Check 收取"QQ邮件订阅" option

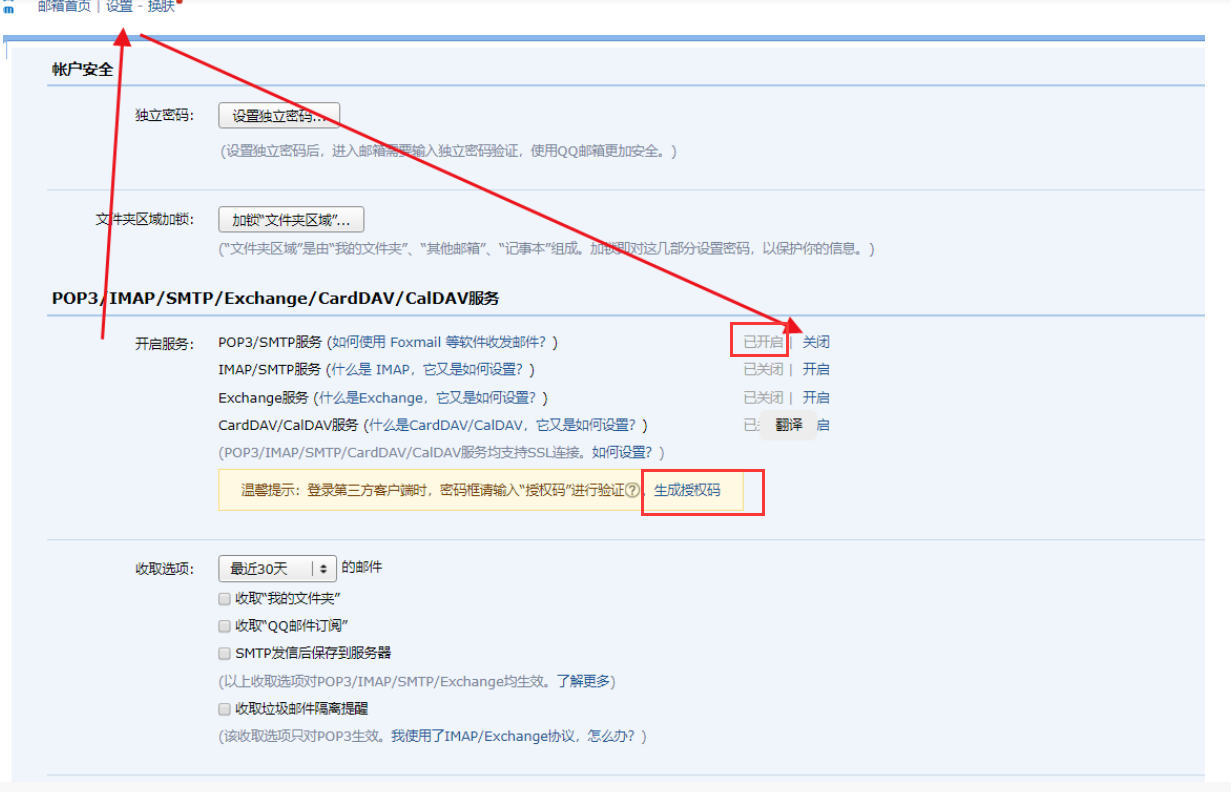[224, 625]
